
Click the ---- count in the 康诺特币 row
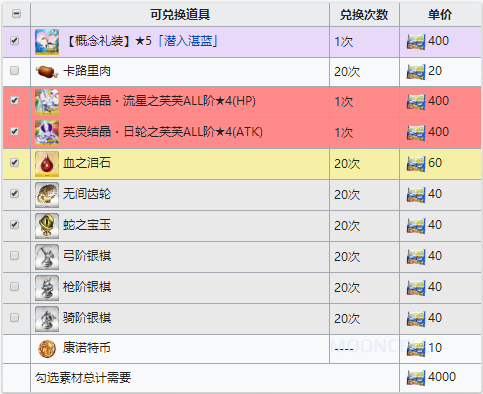344,350
